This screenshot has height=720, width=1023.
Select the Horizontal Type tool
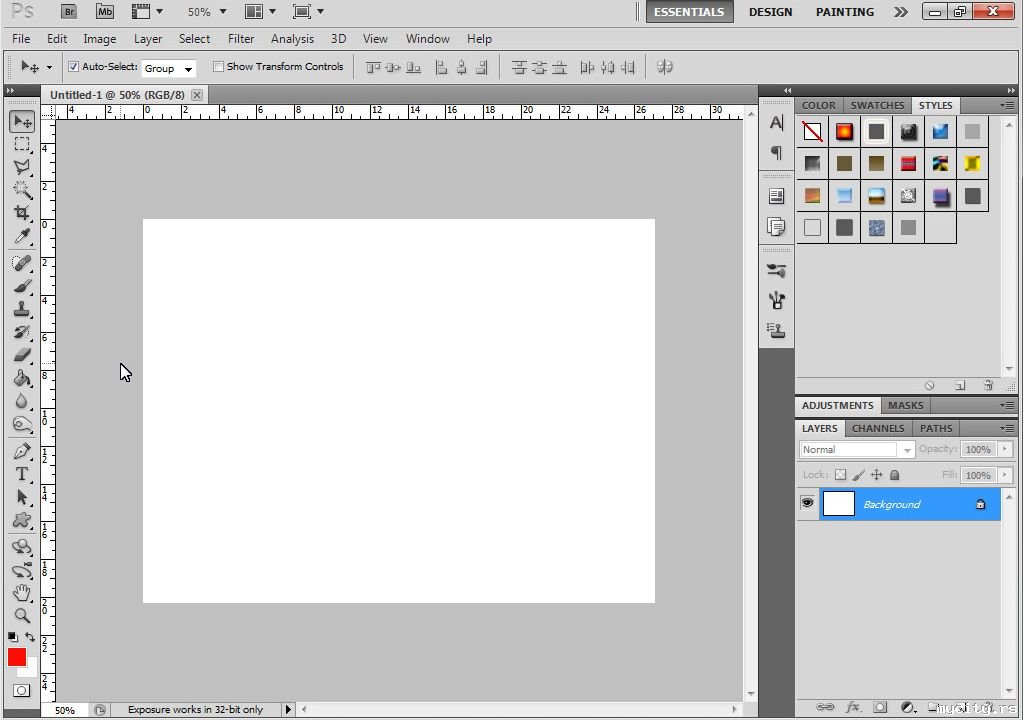click(22, 474)
